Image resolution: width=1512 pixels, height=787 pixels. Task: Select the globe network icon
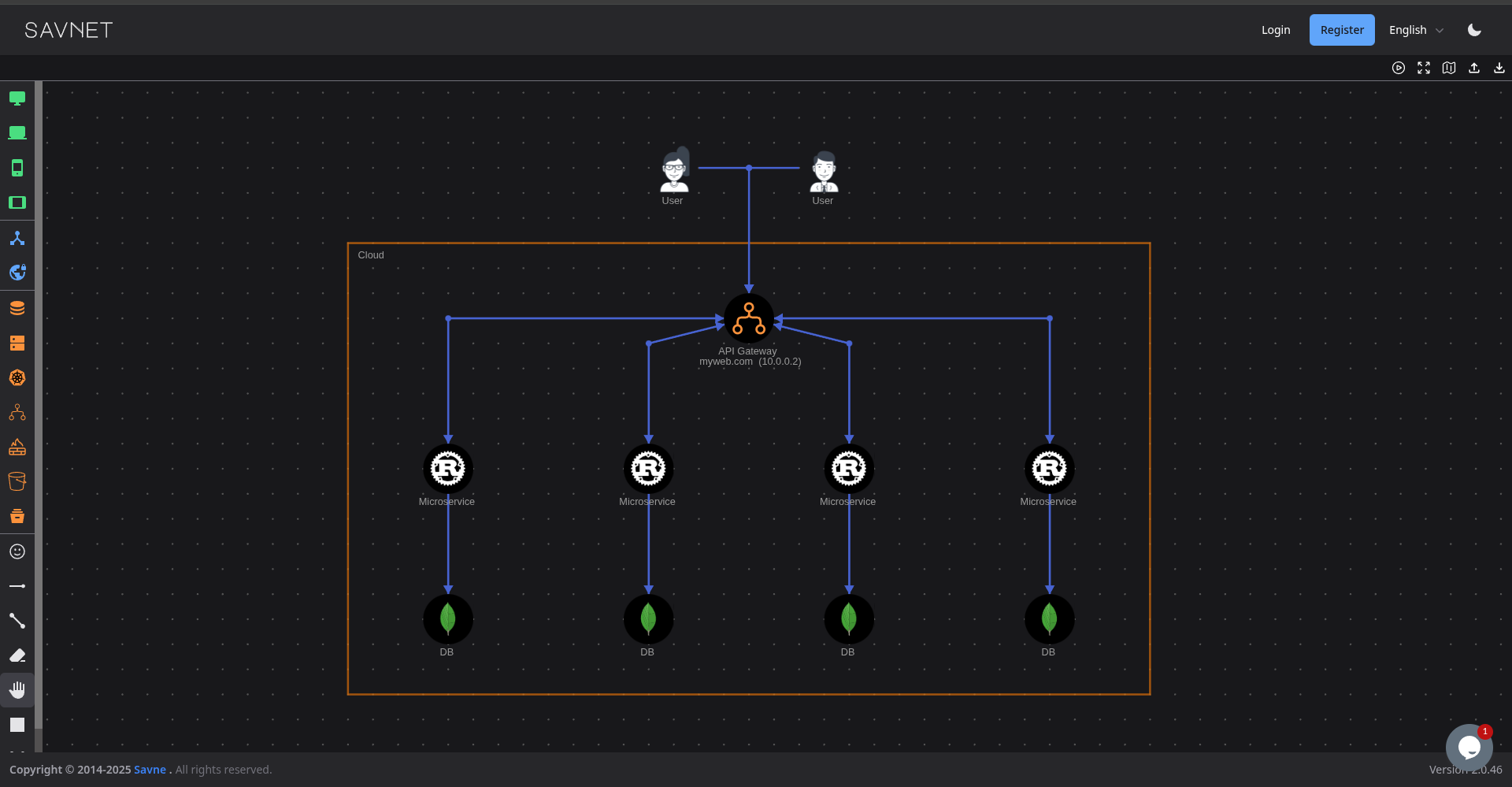click(17, 272)
